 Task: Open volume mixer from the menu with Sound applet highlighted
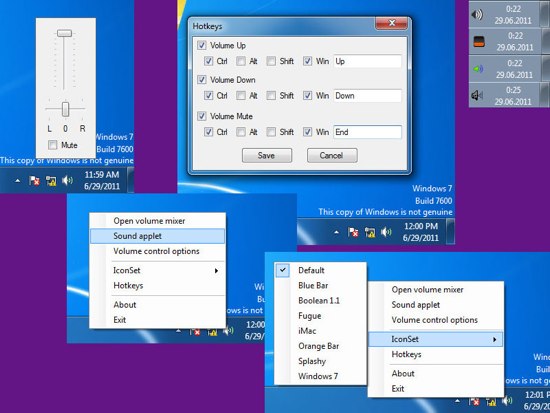tap(157, 221)
